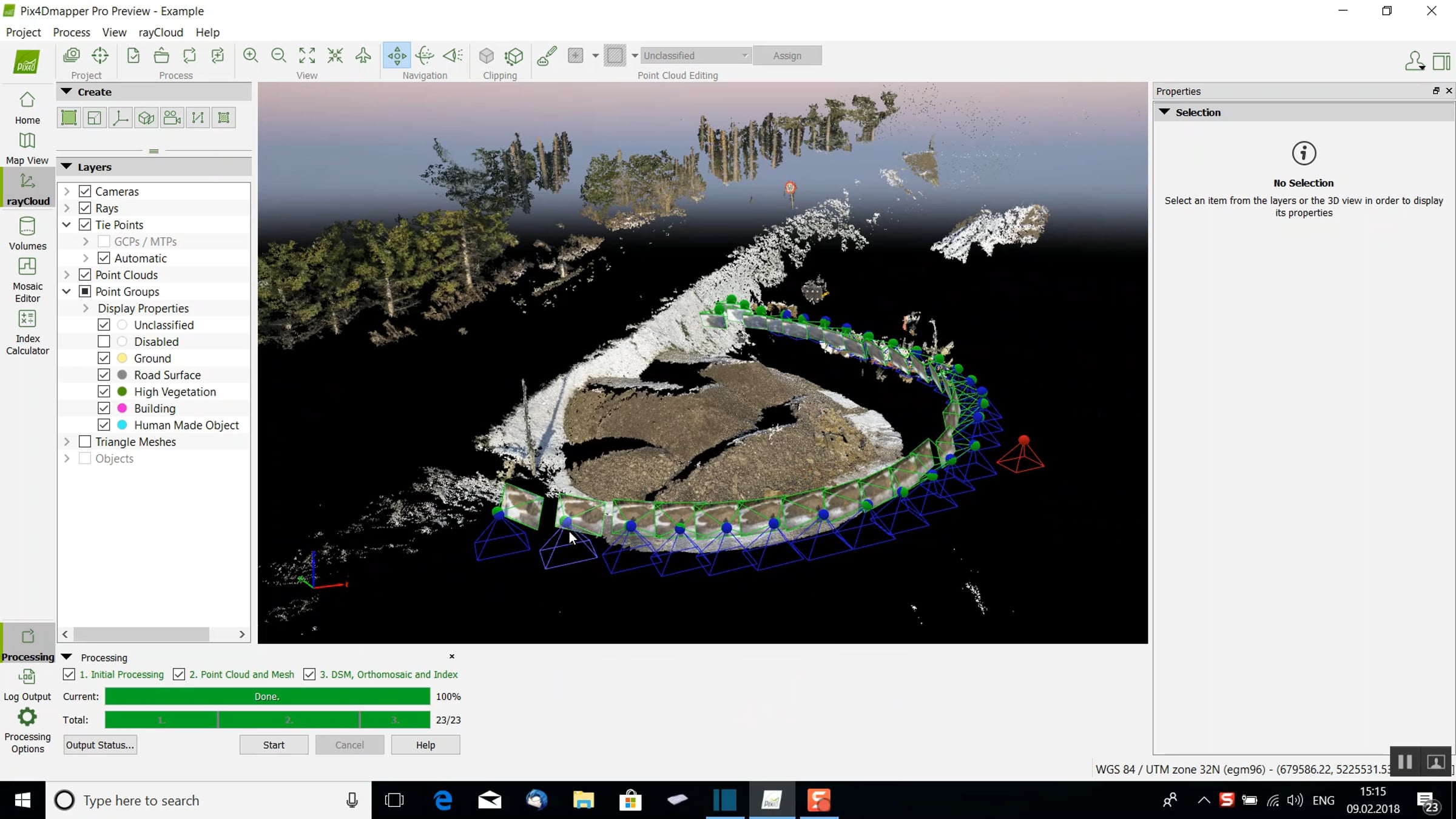This screenshot has width=1456, height=819.
Task: Click the pink Building color swatch
Action: (x=122, y=408)
